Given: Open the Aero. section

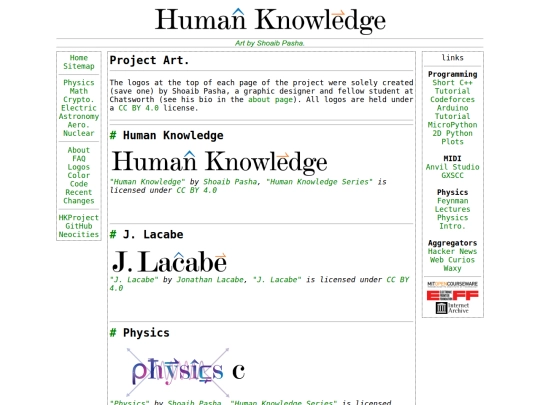Looking at the screenshot, I should pos(79,125).
